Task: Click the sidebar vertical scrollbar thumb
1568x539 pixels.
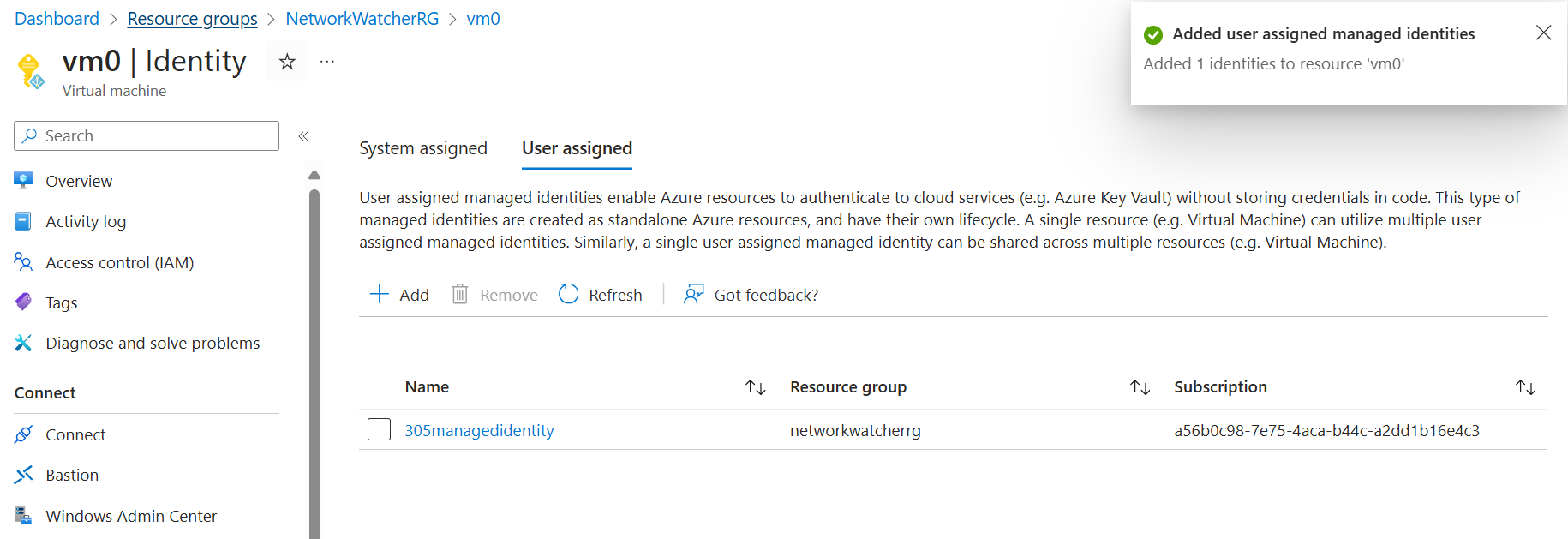Action: [x=314, y=364]
